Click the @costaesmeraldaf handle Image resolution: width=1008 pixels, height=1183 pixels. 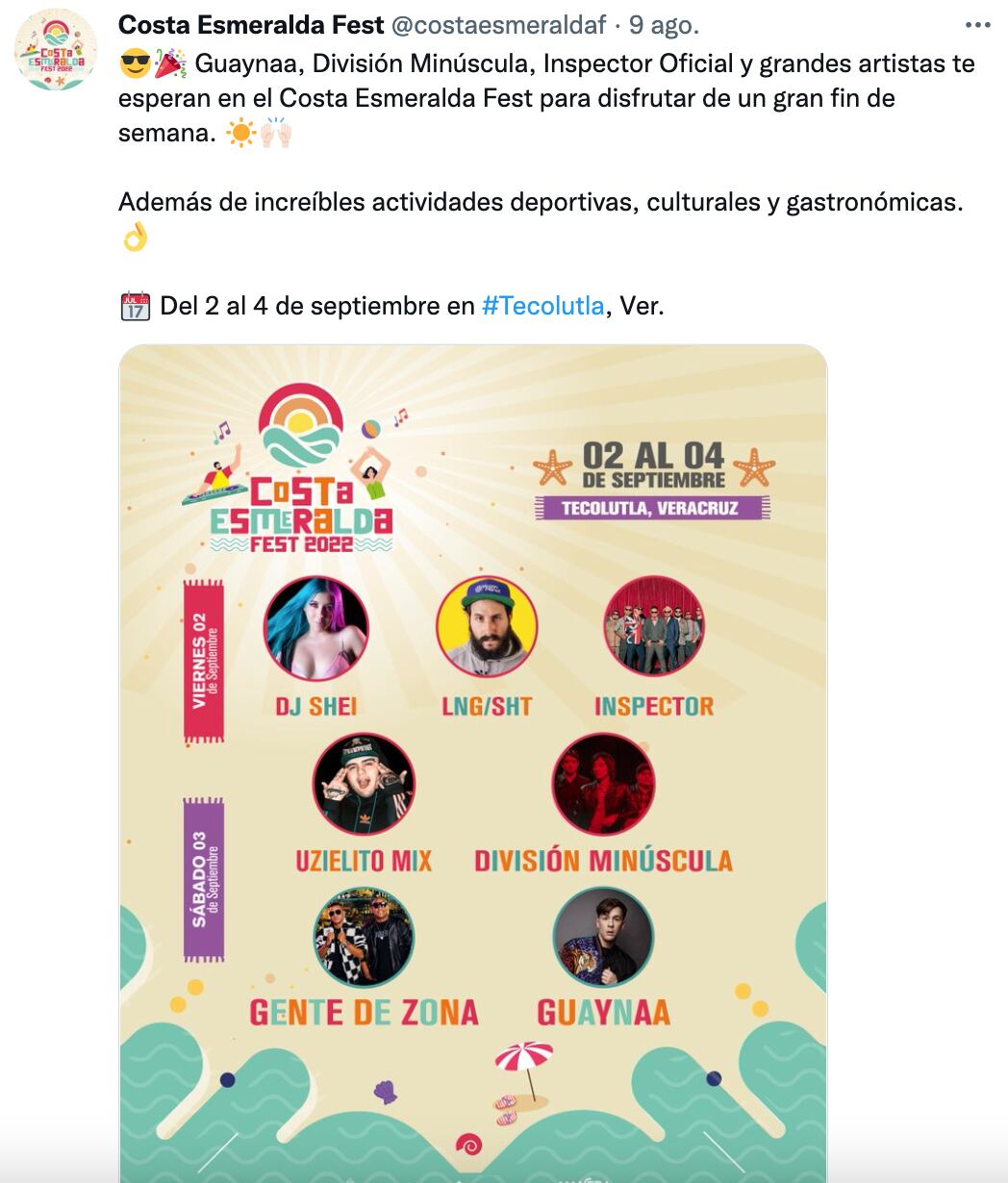(x=498, y=26)
